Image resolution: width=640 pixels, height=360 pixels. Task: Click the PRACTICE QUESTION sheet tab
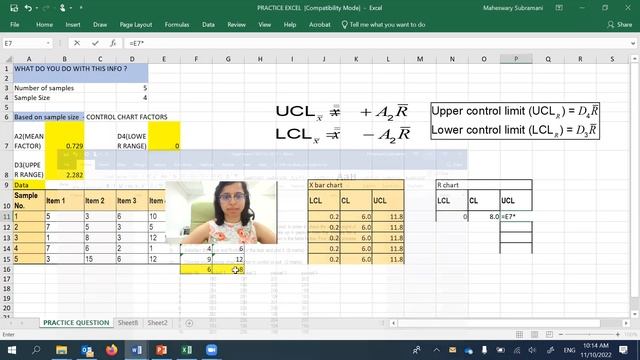pyautogui.click(x=76, y=322)
